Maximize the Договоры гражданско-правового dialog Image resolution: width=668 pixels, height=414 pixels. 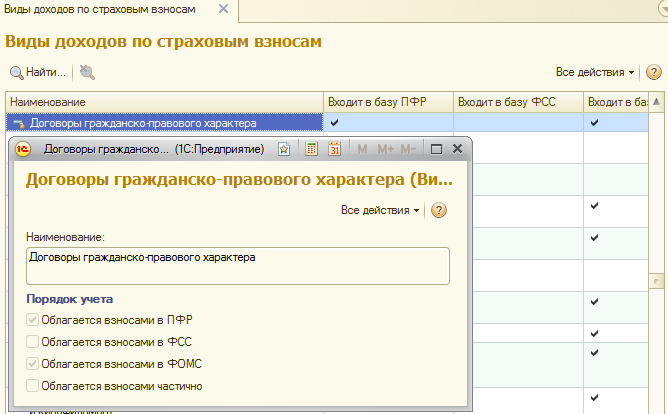pyautogui.click(x=436, y=149)
